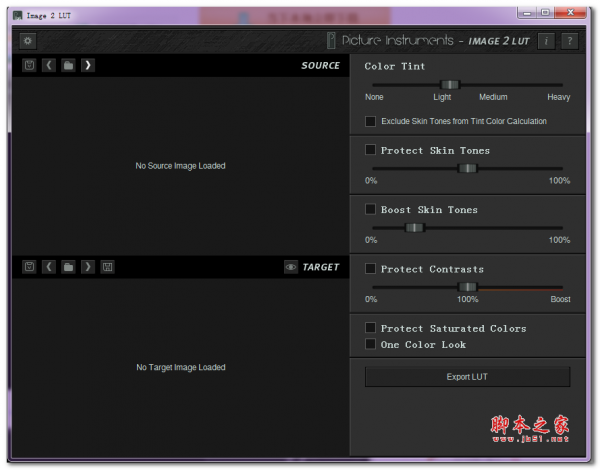600x470 pixels.
Task: Click the 'Boost' label under Protect Contrasts
Action: click(x=561, y=299)
